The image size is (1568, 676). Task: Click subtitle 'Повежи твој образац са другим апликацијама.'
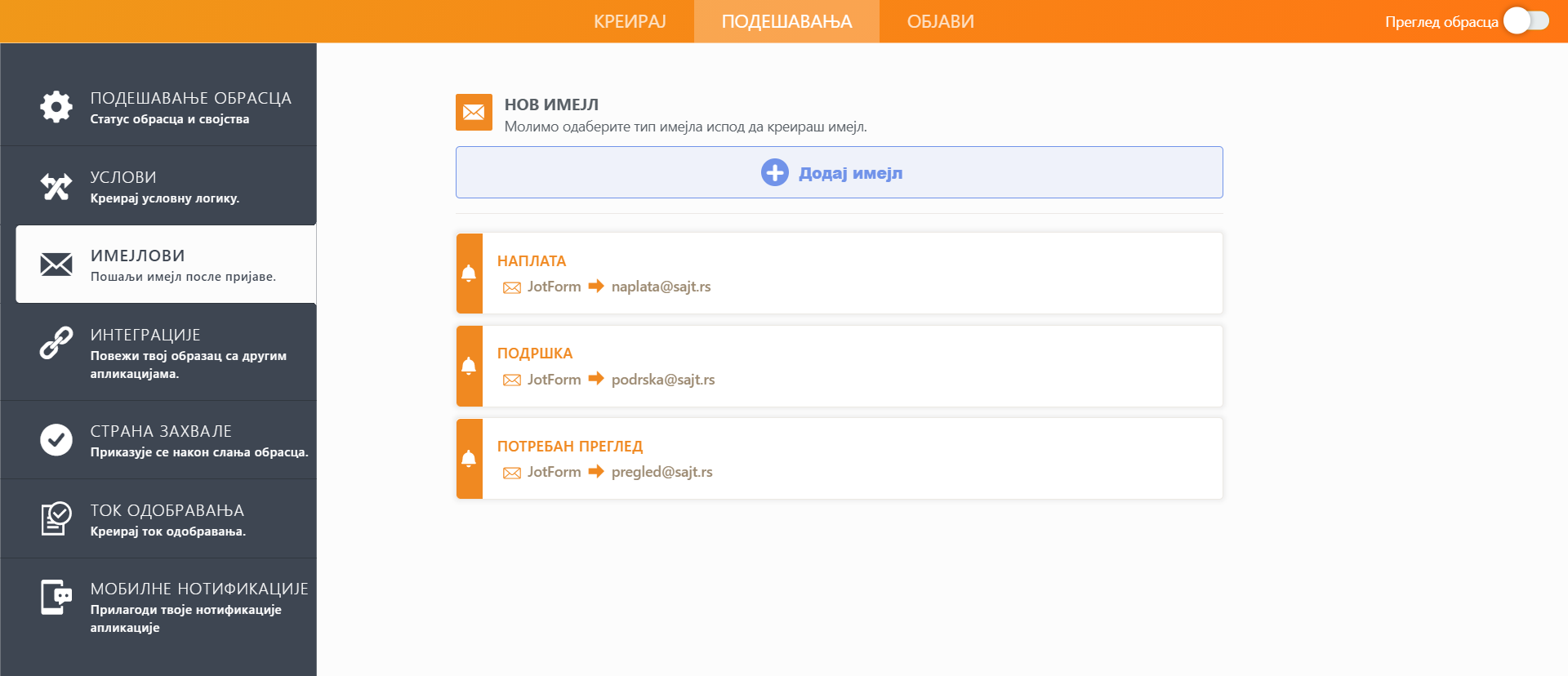click(188, 365)
